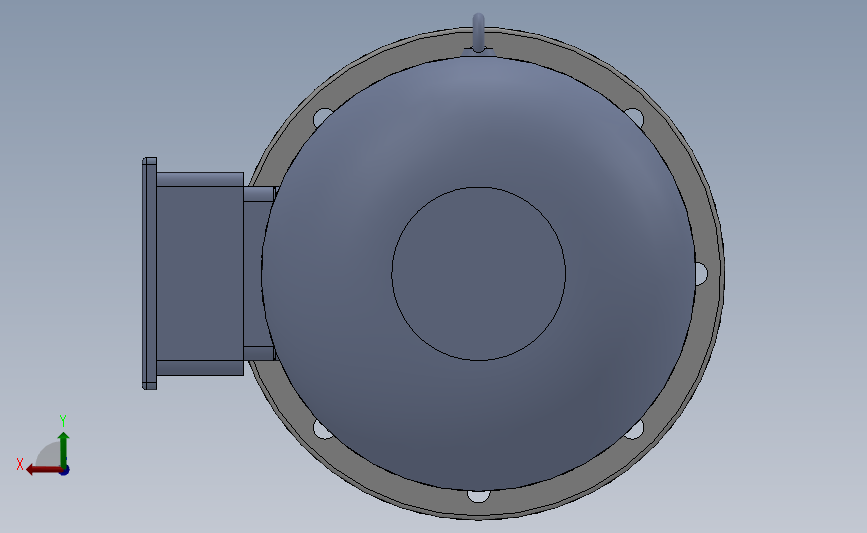Click the red X axis arrow of the triad
867x533 pixels.
click(43, 470)
